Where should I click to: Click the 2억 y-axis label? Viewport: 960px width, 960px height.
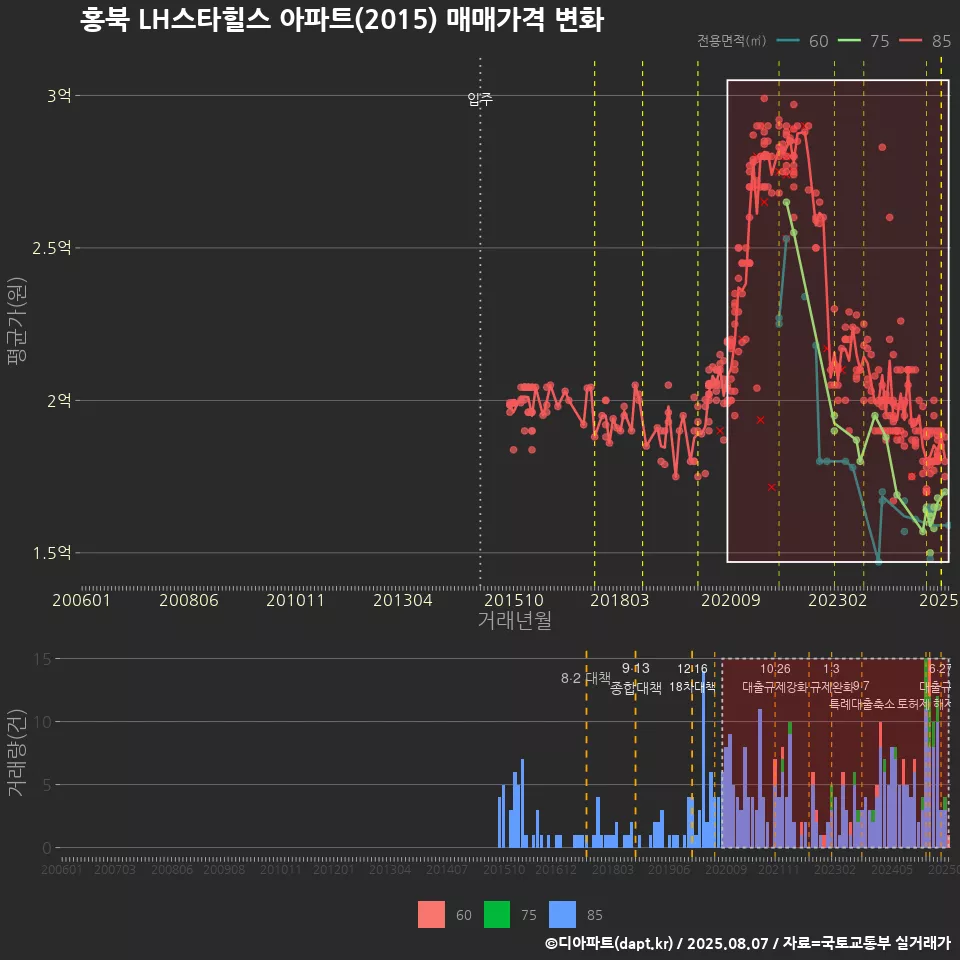[59, 400]
